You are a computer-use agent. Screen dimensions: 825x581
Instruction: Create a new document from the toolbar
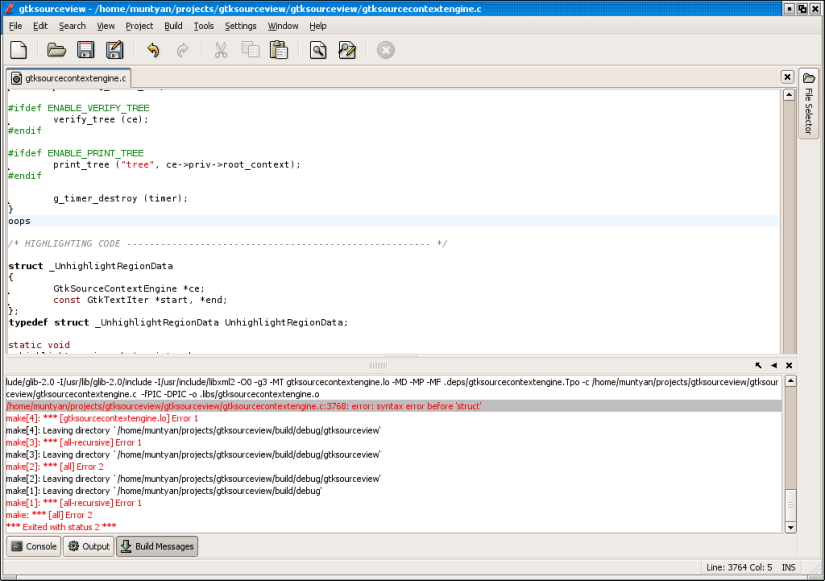click(x=18, y=50)
